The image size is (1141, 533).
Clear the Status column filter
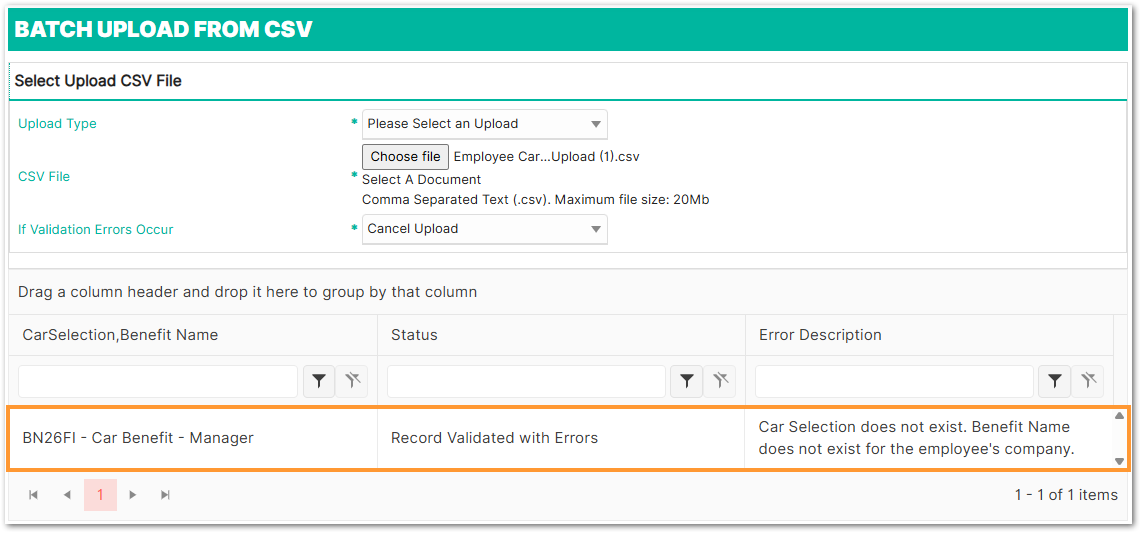click(x=720, y=381)
